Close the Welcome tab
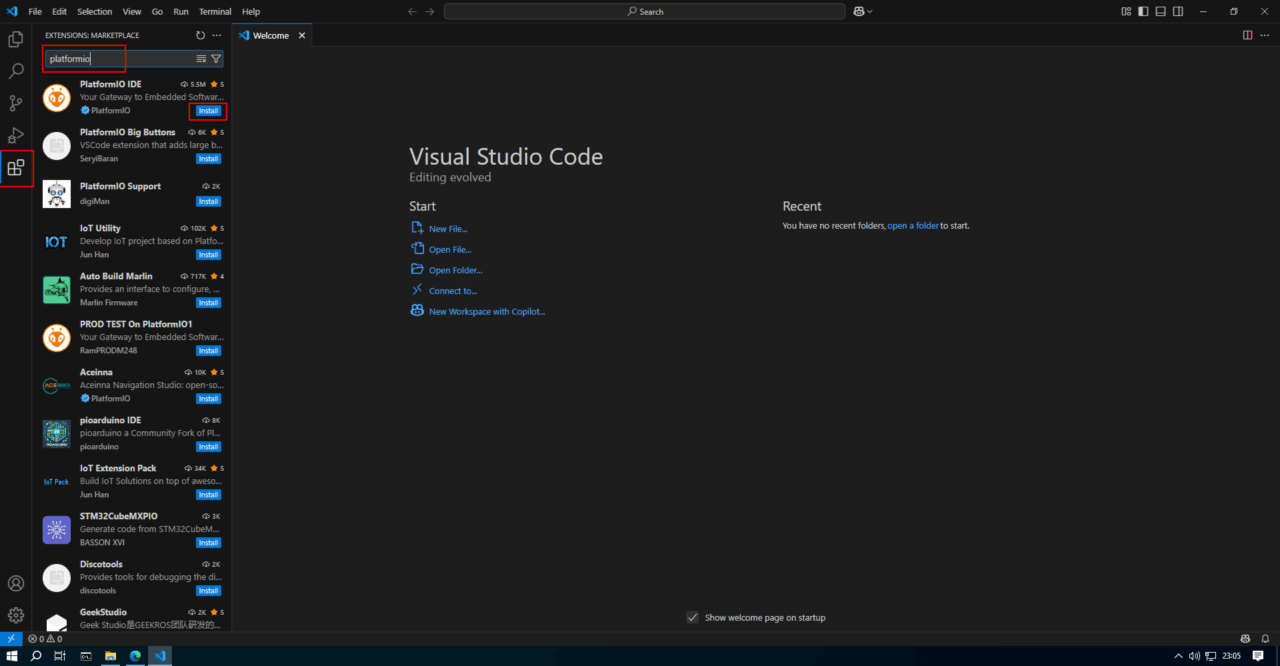Viewport: 1280px width, 666px height. (302, 35)
